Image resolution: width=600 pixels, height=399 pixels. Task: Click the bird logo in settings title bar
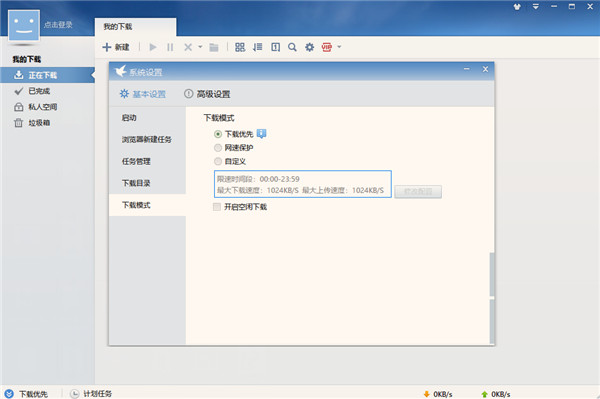point(121,71)
